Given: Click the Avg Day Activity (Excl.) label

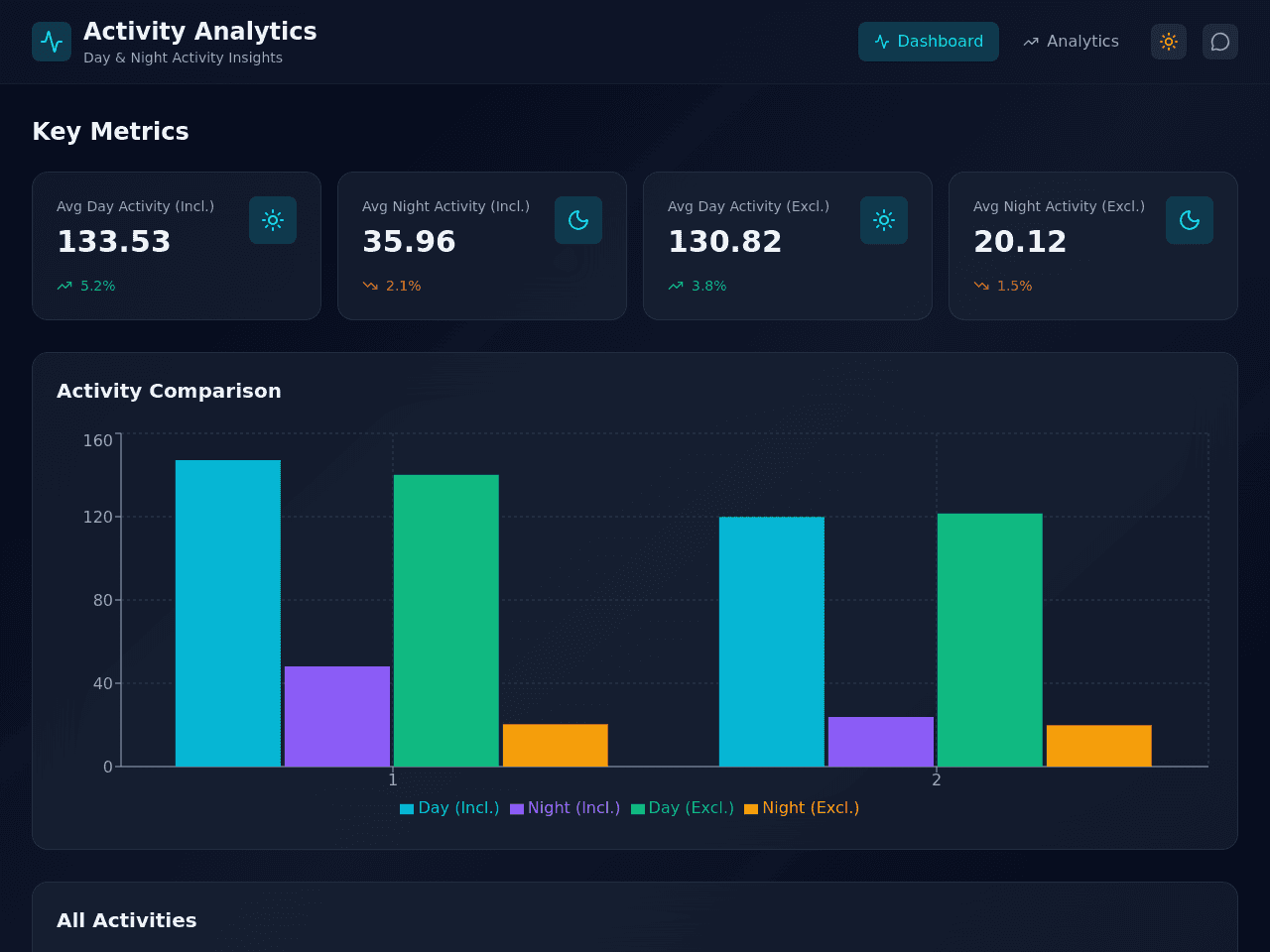Looking at the screenshot, I should [748, 206].
